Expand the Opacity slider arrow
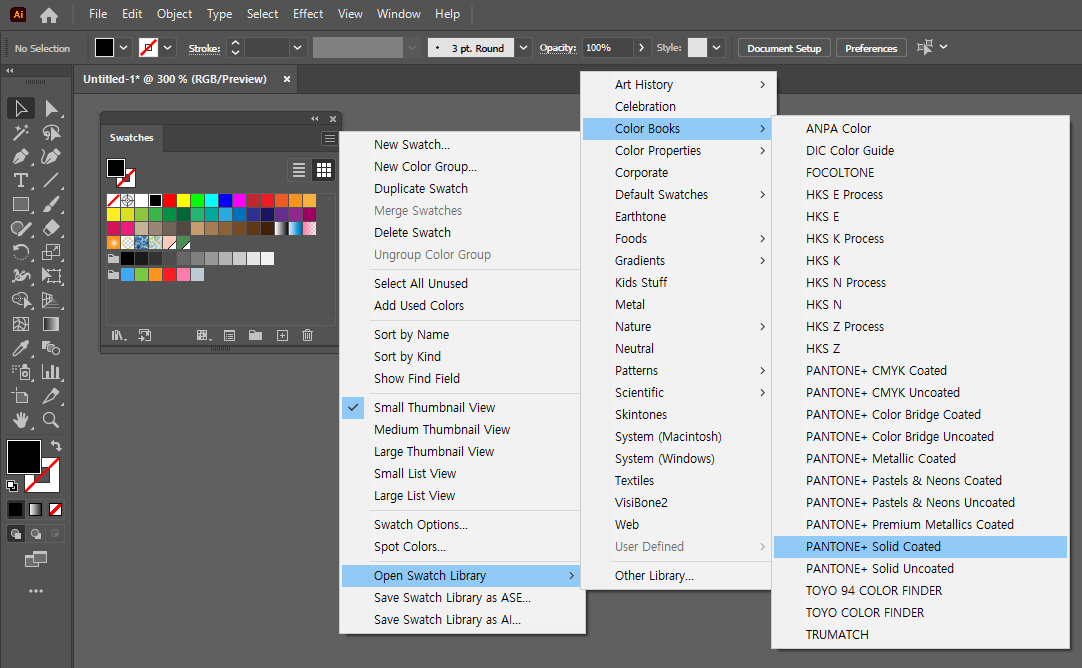 coord(642,48)
